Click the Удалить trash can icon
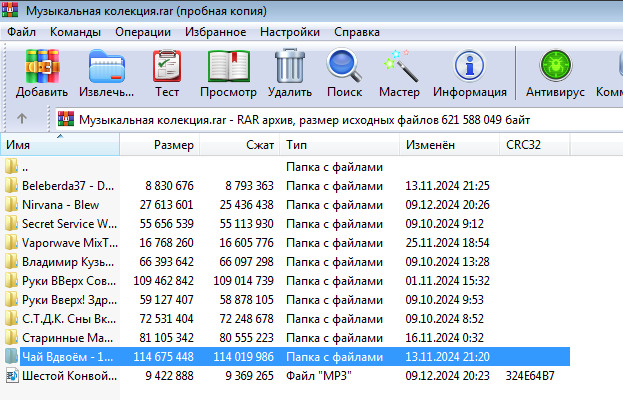 [290, 66]
